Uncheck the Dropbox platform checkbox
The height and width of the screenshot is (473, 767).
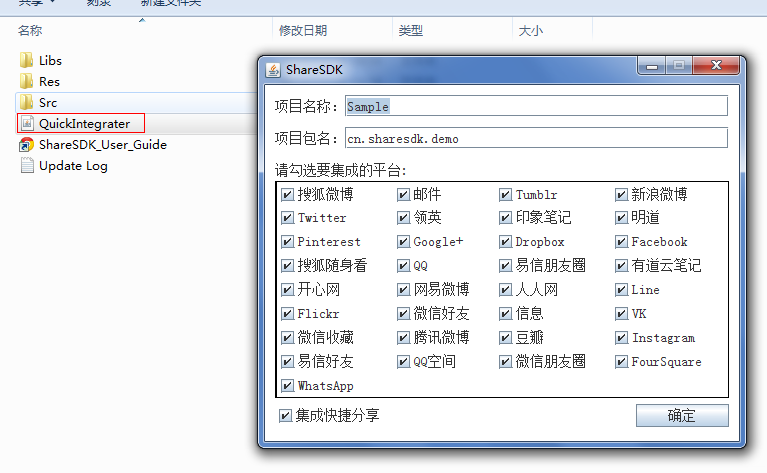coord(505,242)
